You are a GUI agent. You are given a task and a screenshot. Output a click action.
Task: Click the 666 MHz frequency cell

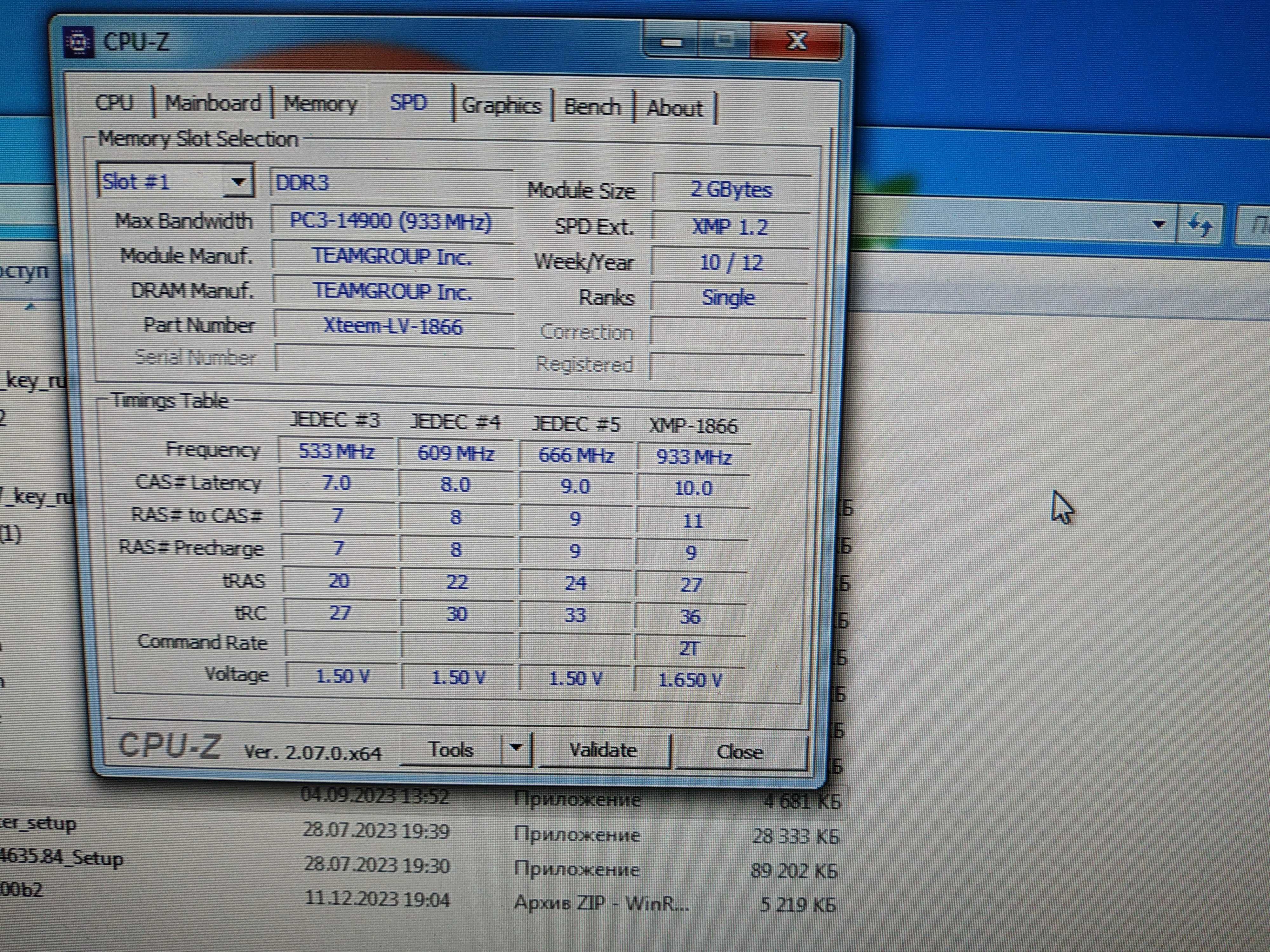coord(576,456)
